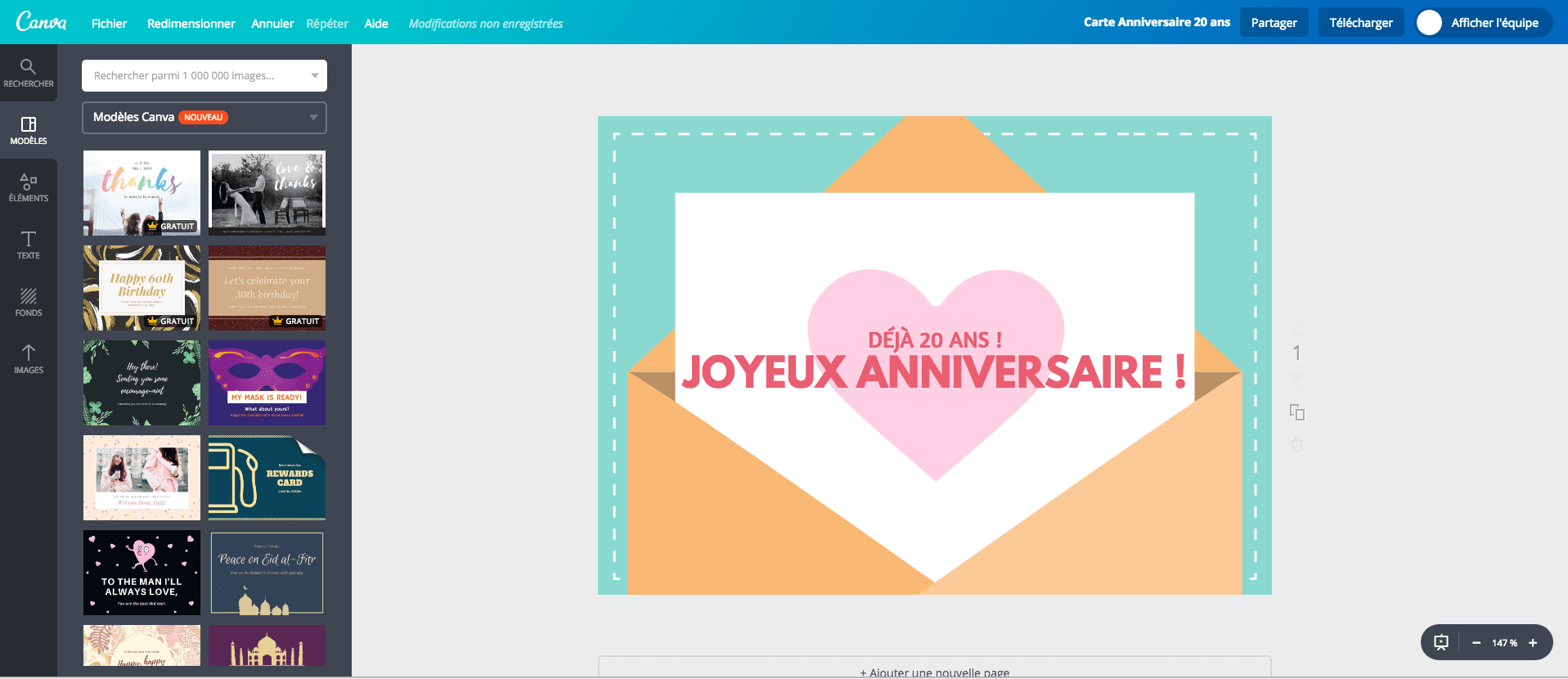Viewport: 1568px width, 679px height.
Task: Open the Aide menu
Action: click(376, 23)
